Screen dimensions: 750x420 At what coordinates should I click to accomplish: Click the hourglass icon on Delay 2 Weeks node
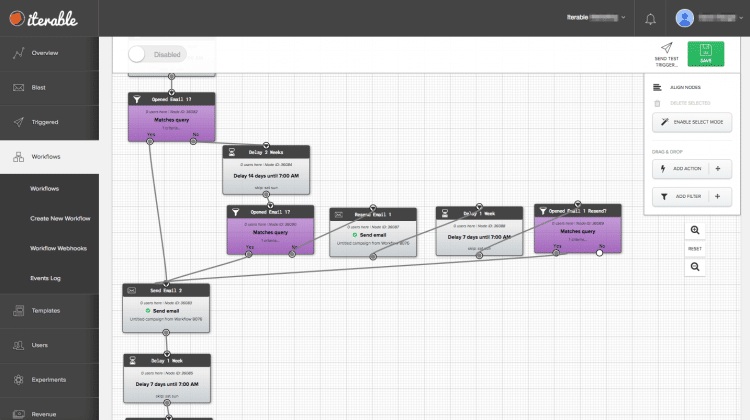[232, 152]
